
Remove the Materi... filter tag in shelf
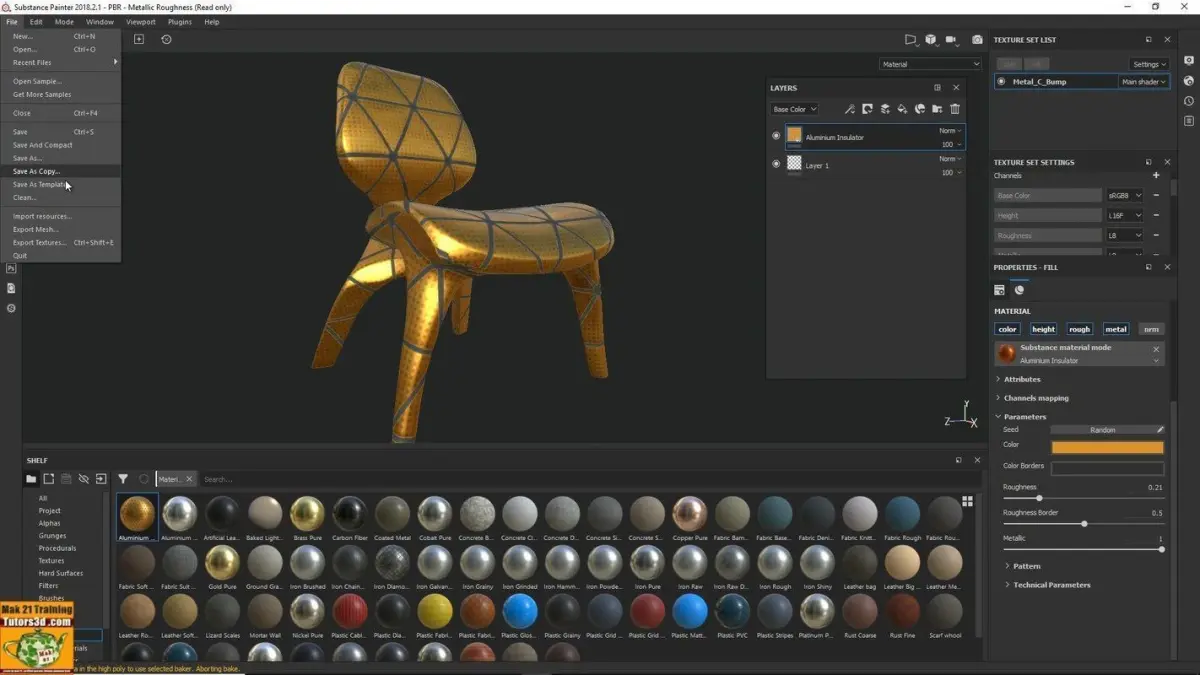[189, 479]
